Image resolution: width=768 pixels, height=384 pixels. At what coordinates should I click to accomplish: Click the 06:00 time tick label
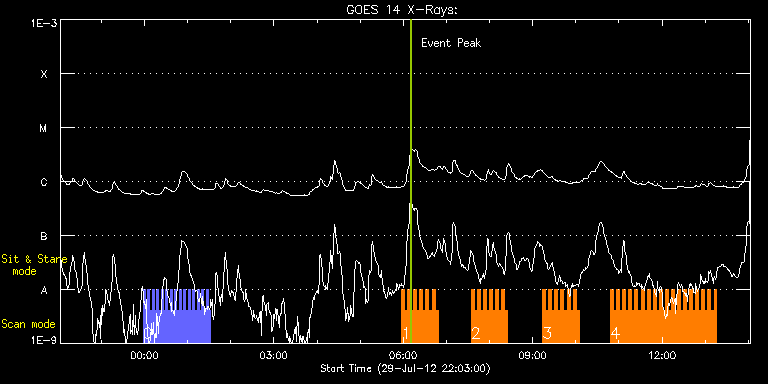[x=403, y=356]
